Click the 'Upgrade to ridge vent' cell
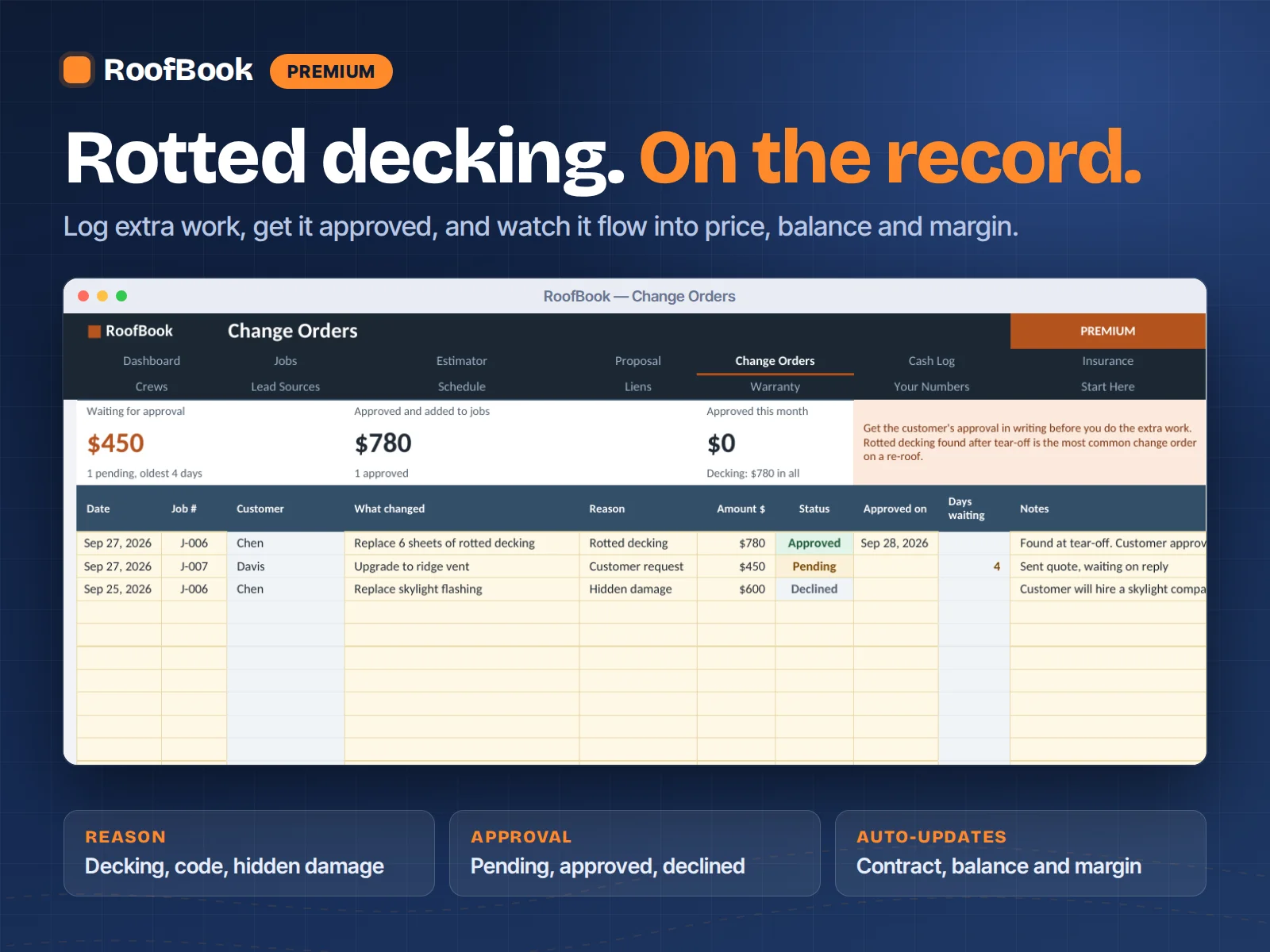1270x952 pixels. pyautogui.click(x=461, y=566)
